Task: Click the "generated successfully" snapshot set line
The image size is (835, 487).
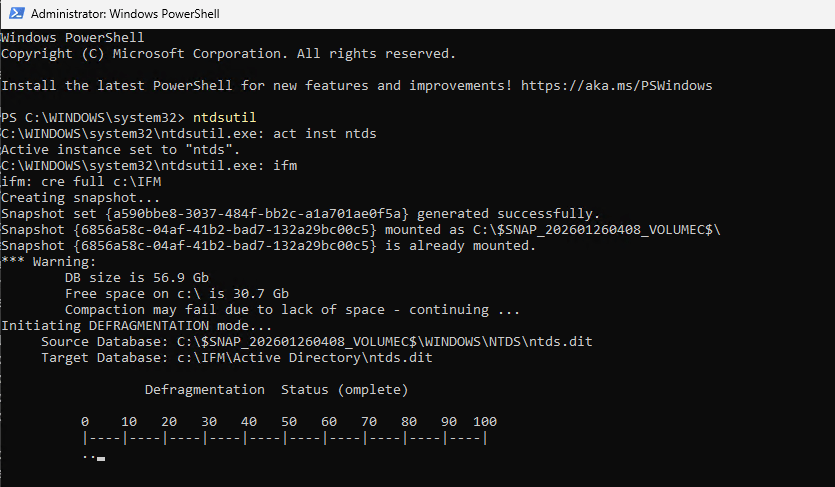Action: 300,213
